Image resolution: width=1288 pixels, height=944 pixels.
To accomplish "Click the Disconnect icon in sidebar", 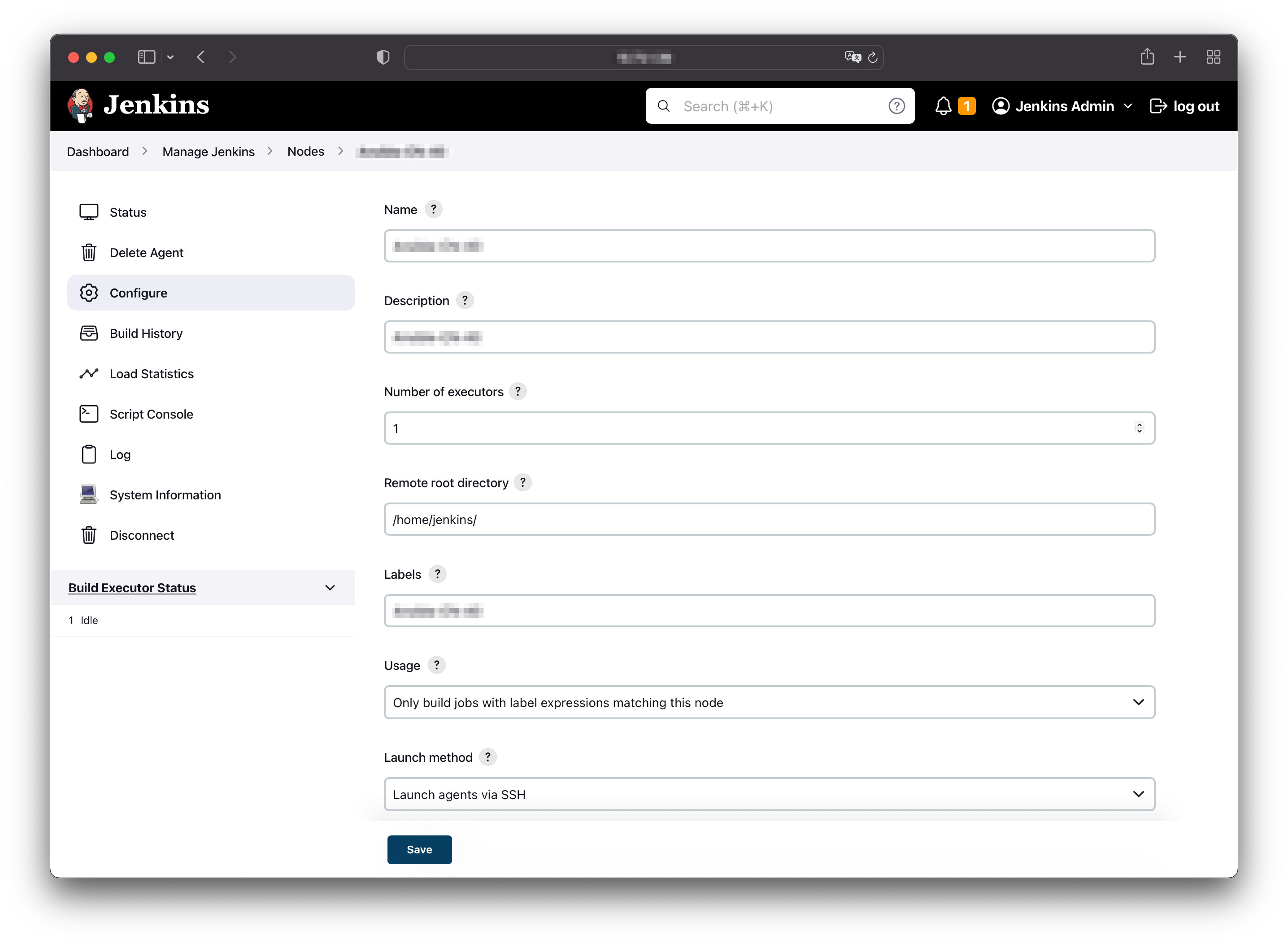I will (x=89, y=535).
